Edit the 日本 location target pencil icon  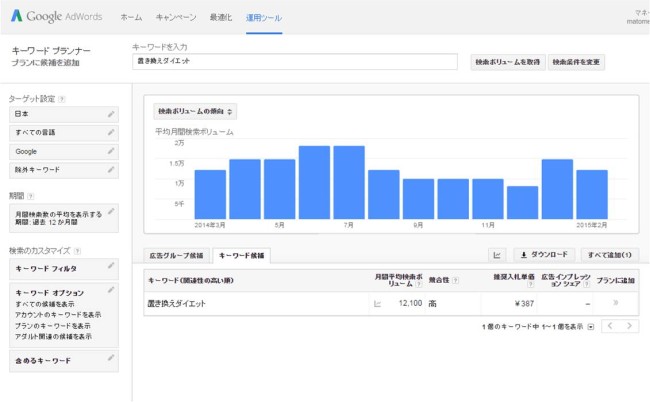click(x=111, y=114)
